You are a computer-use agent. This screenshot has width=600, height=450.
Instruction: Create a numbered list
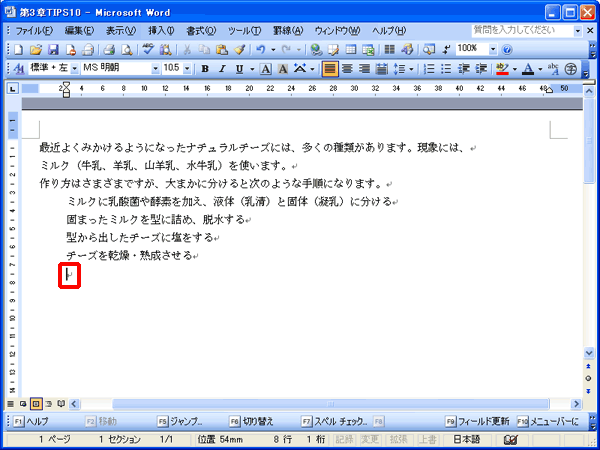429,69
